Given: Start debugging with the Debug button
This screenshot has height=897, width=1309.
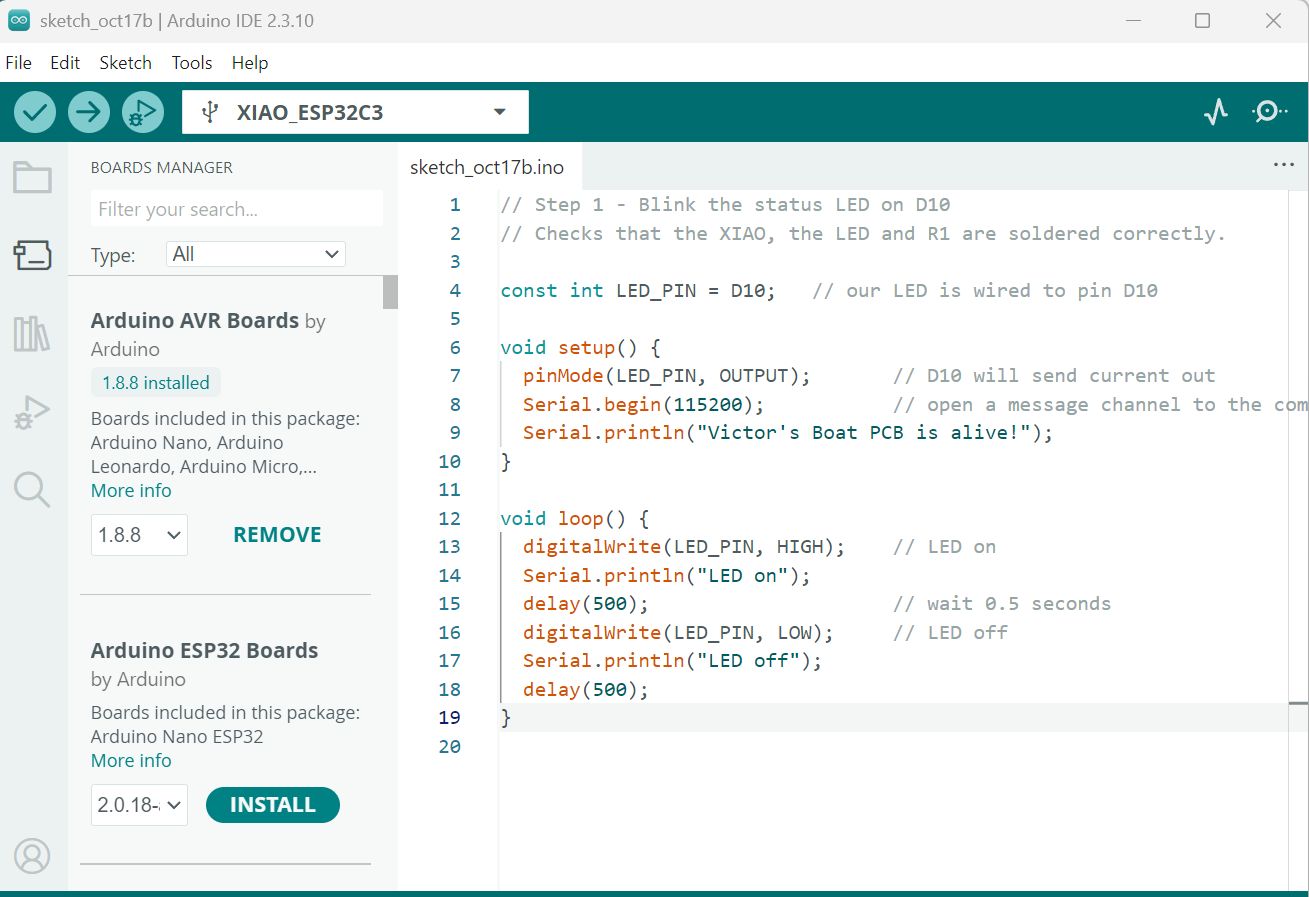Looking at the screenshot, I should [143, 112].
